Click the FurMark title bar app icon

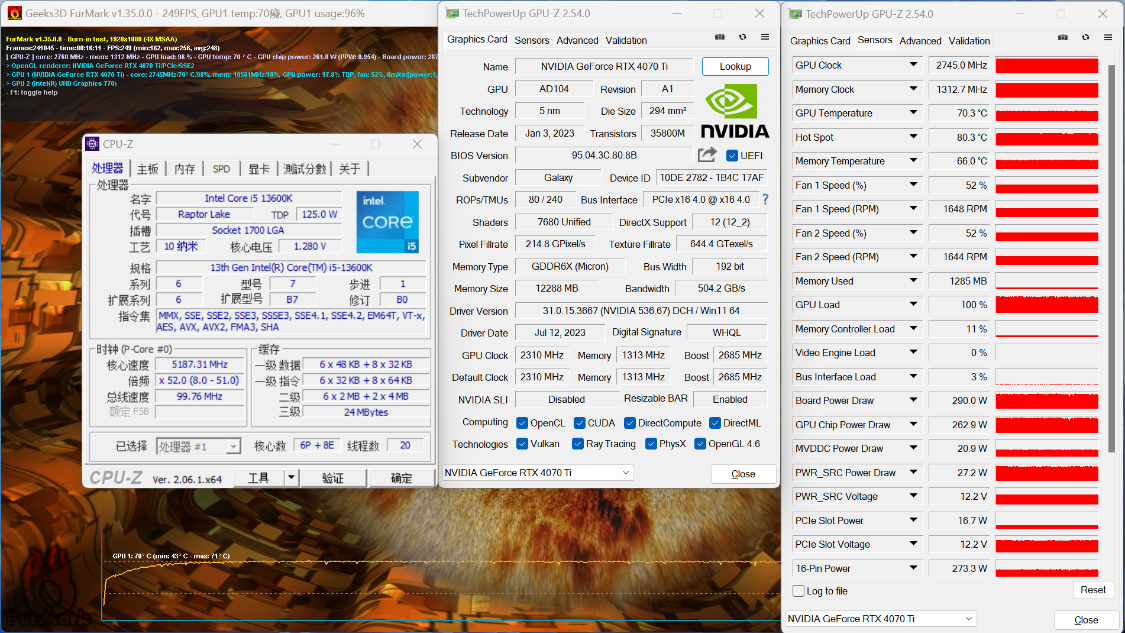[x=14, y=13]
